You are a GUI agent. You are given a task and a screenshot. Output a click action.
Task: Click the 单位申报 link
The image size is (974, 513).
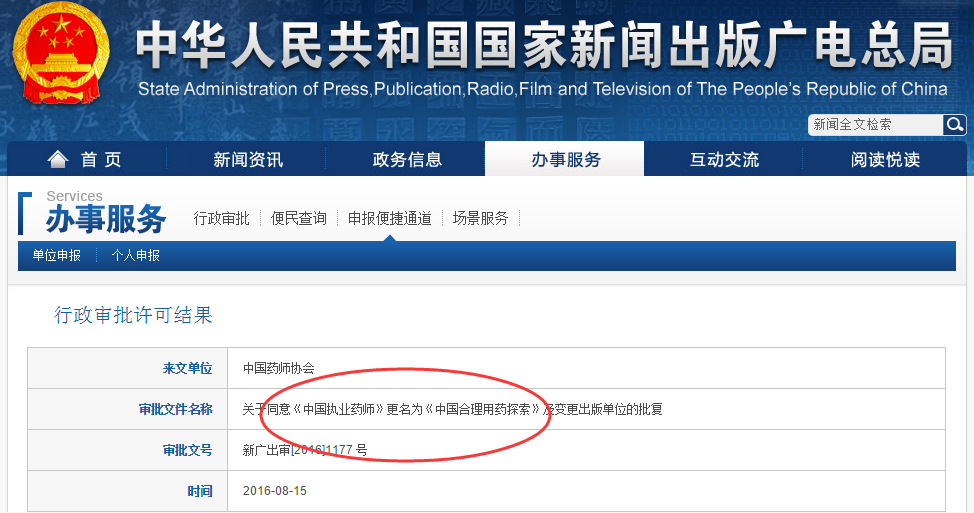click(x=57, y=255)
